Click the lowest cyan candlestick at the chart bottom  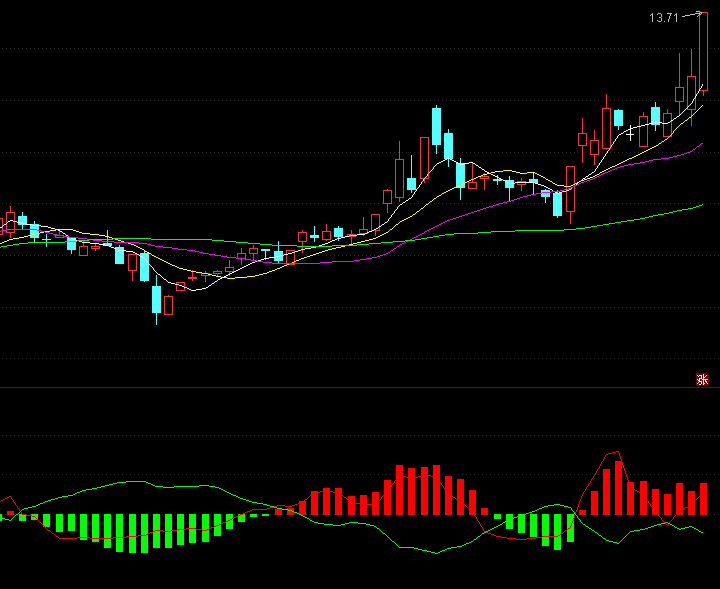tap(157, 300)
